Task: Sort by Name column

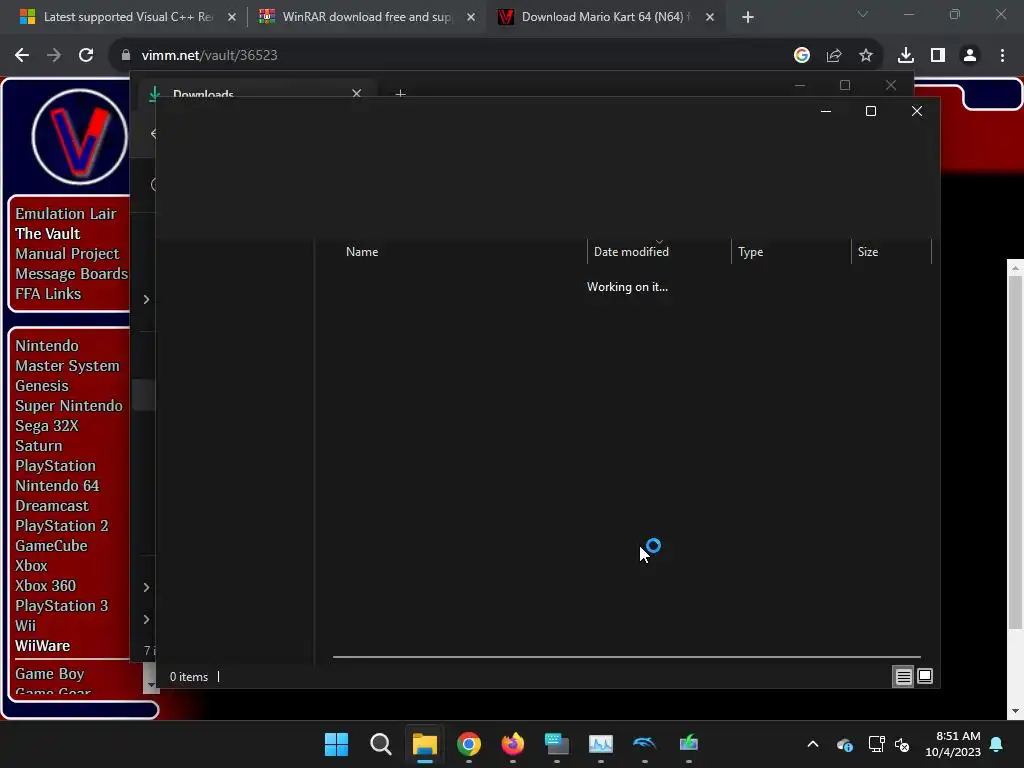Action: coord(362,252)
